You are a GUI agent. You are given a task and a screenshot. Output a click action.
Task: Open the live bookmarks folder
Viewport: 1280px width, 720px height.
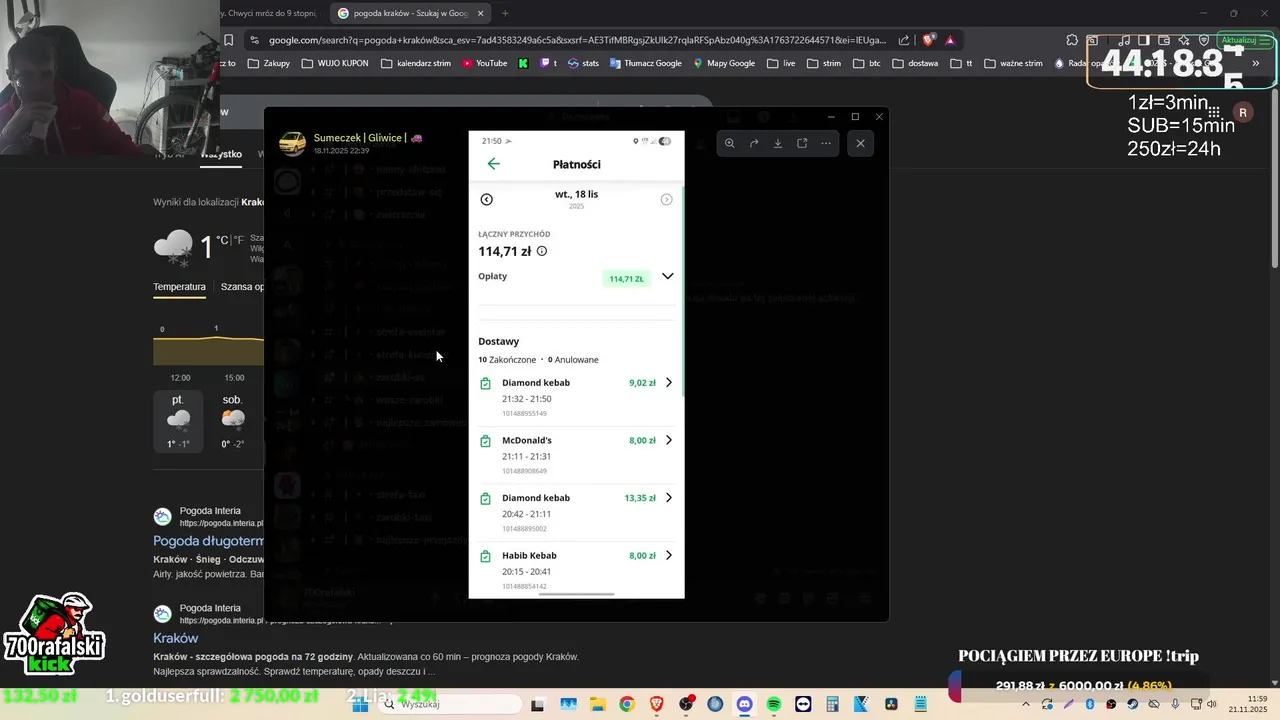coord(782,63)
